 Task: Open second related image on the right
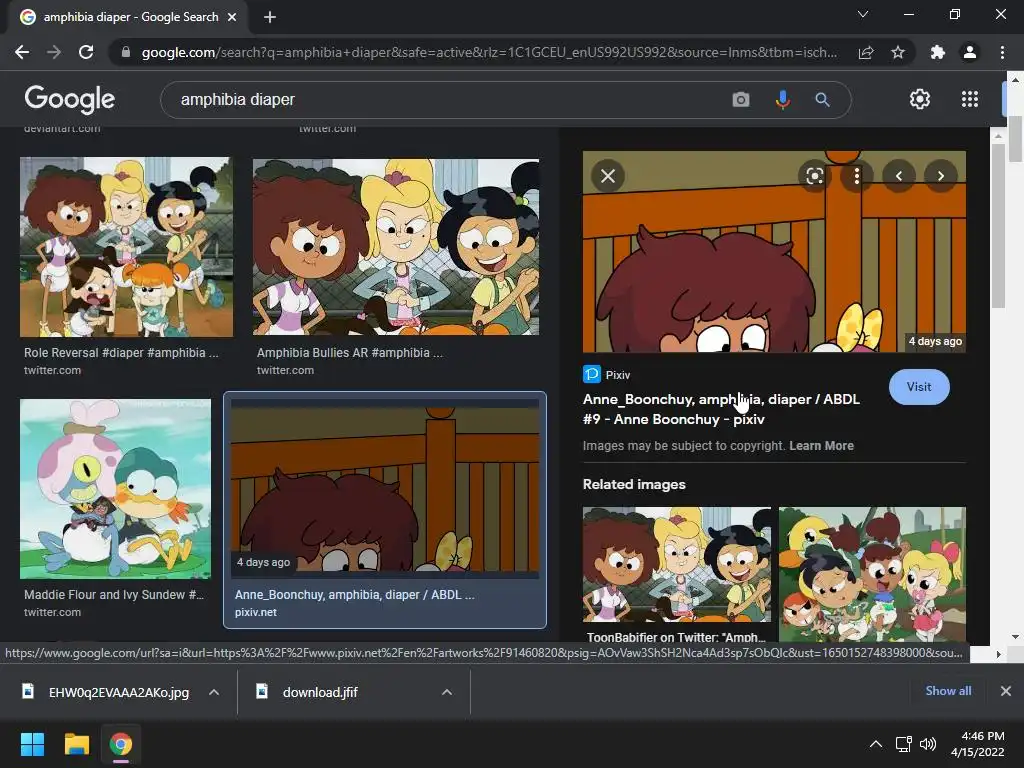pos(872,574)
